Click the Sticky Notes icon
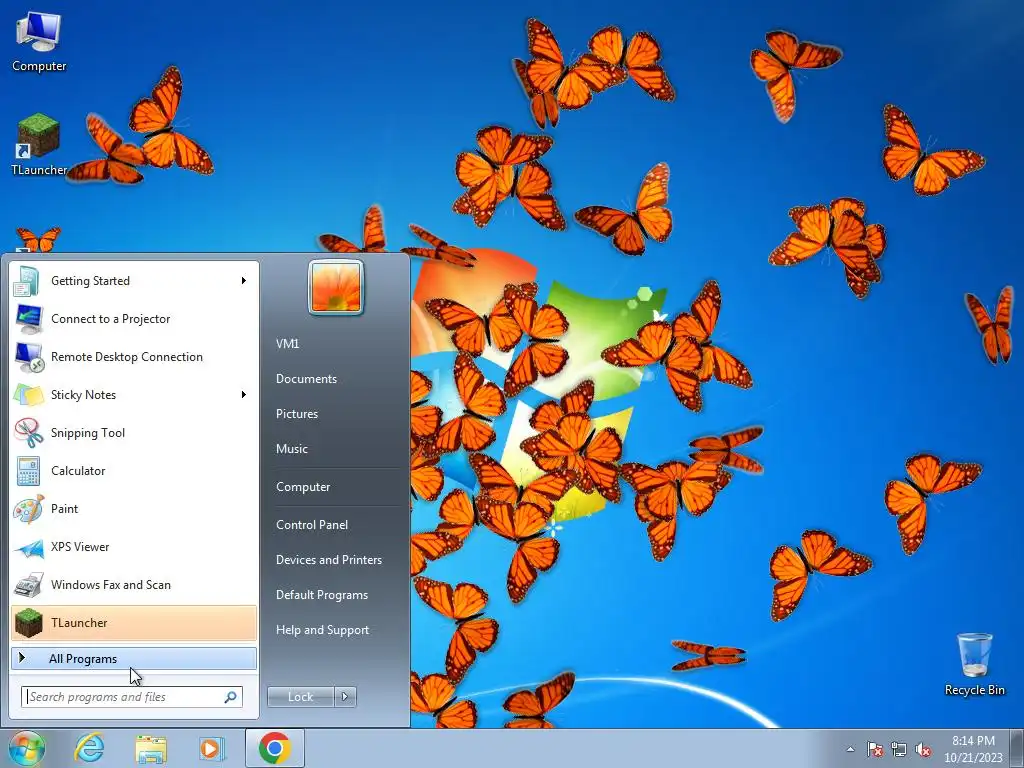The width and height of the screenshot is (1024, 768). 28,394
